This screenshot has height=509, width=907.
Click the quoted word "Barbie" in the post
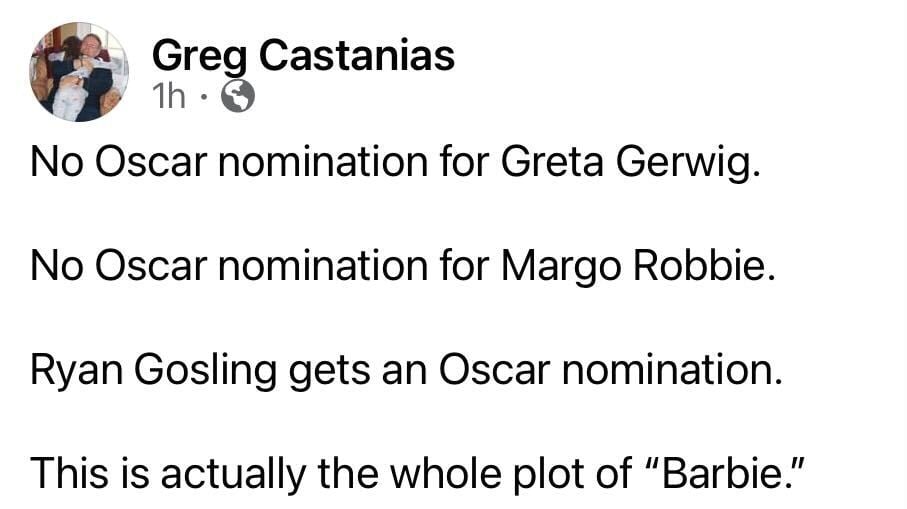[725, 473]
